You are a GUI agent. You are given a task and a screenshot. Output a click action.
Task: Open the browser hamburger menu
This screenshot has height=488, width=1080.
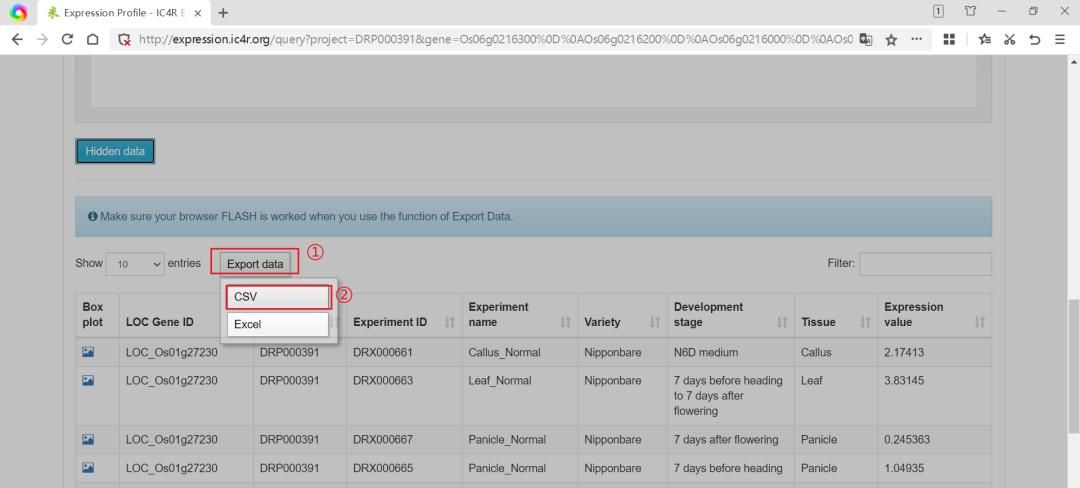(1059, 39)
